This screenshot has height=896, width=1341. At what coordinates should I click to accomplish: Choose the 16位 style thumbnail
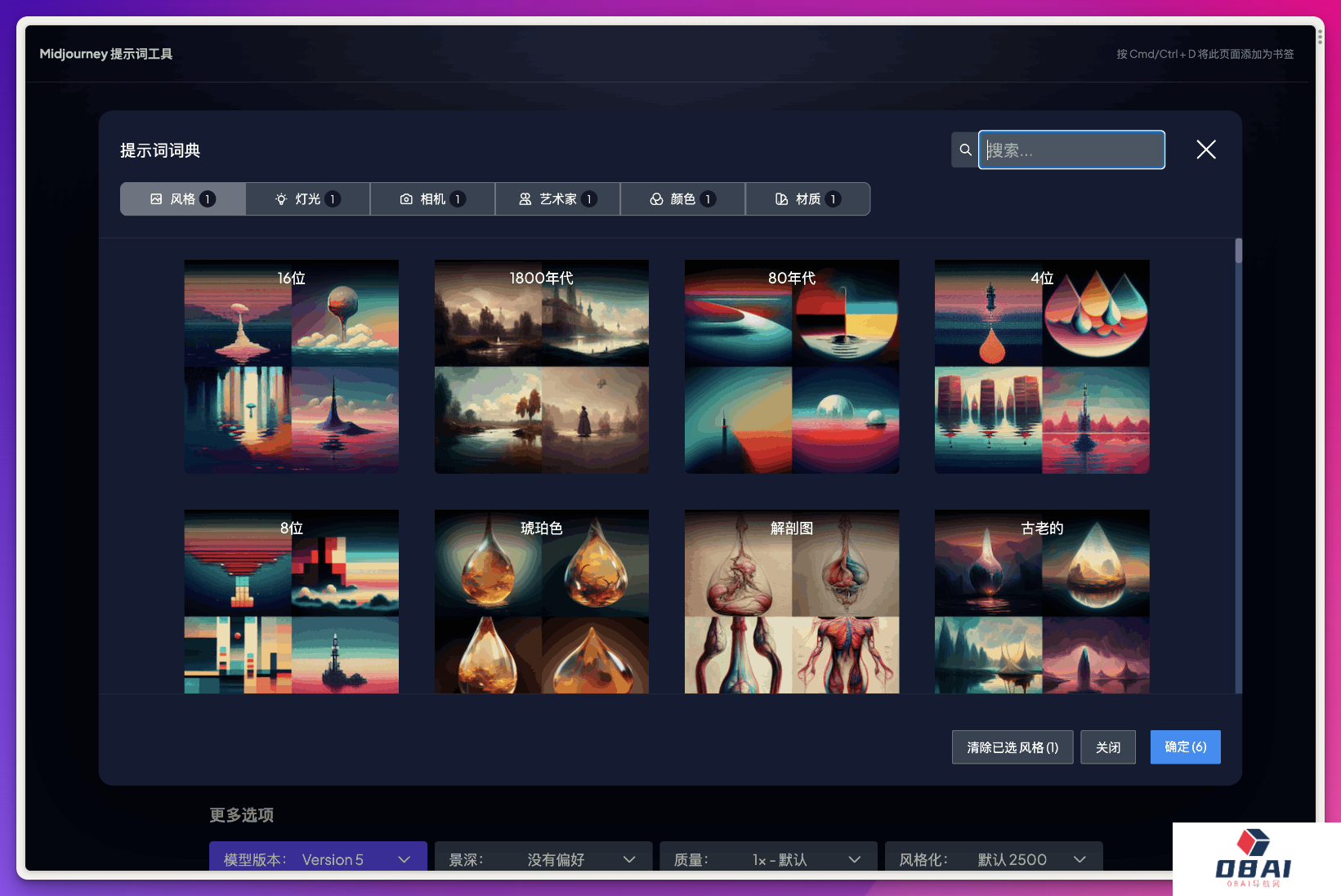point(292,367)
